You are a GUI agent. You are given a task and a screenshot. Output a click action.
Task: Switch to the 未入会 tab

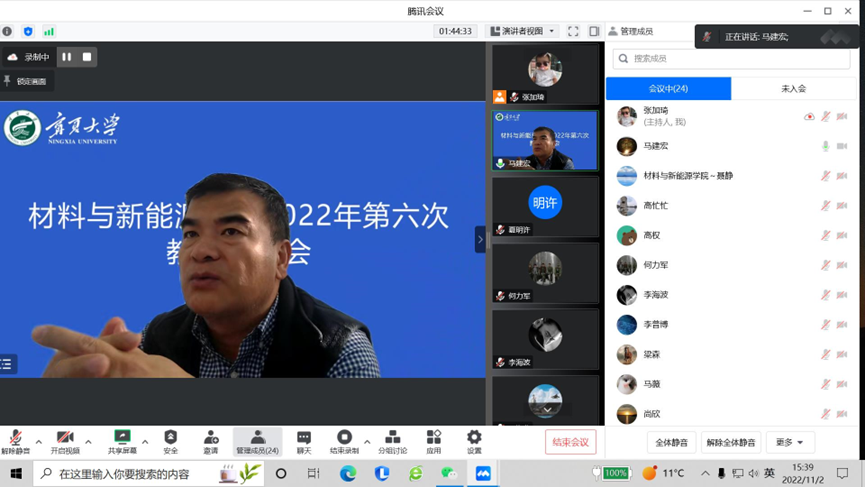[793, 88]
